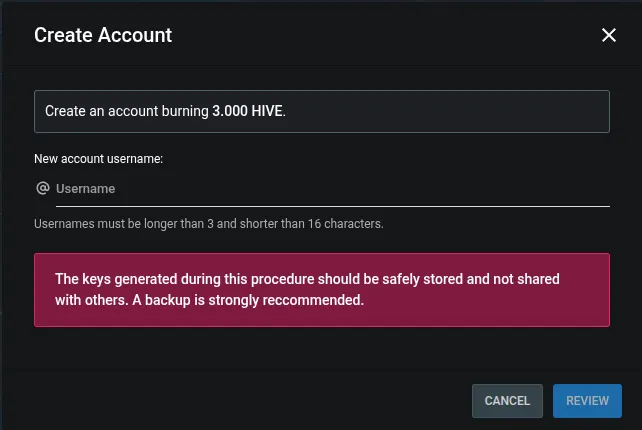Click '16 characters' in the hint text
642x430 pixels.
(346, 224)
